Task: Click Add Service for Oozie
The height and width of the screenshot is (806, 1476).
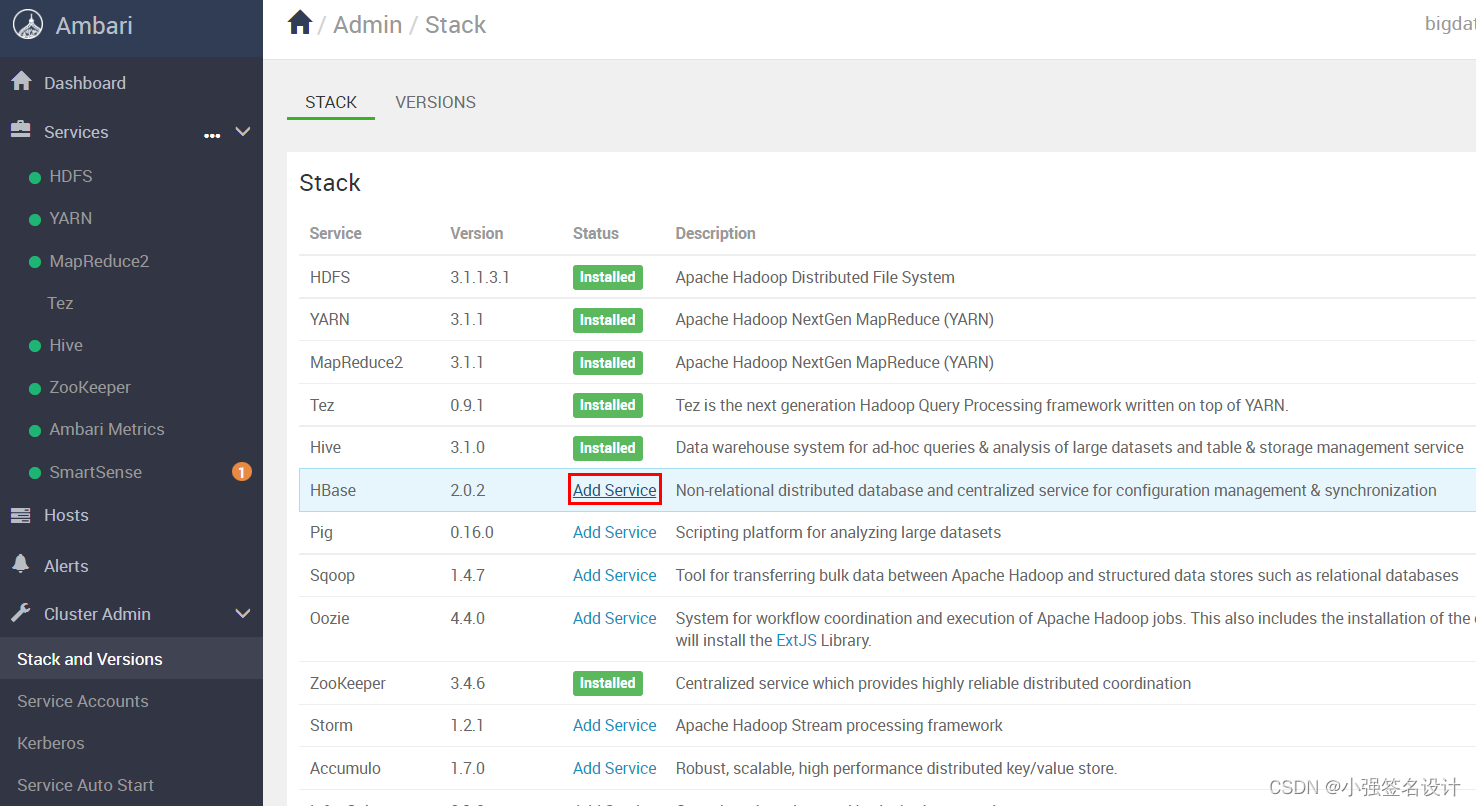Action: (615, 618)
